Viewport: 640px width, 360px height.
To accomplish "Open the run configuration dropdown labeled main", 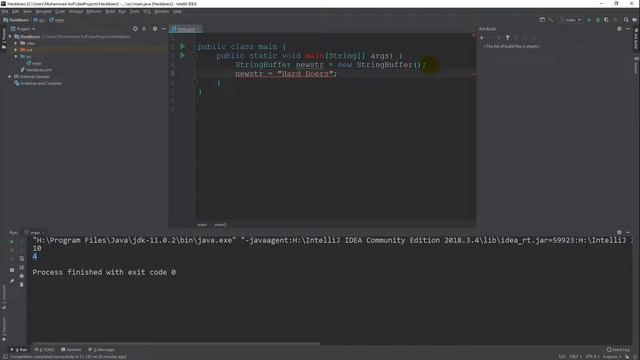I will tap(571, 20).
